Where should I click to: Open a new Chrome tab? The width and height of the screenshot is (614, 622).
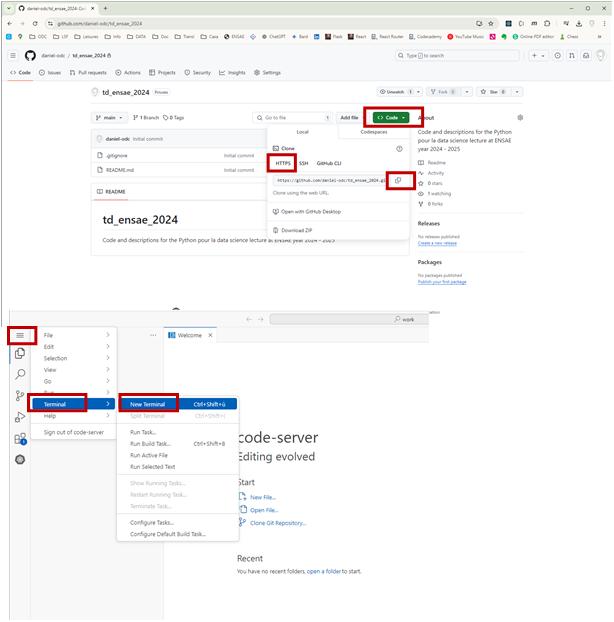pos(106,8)
